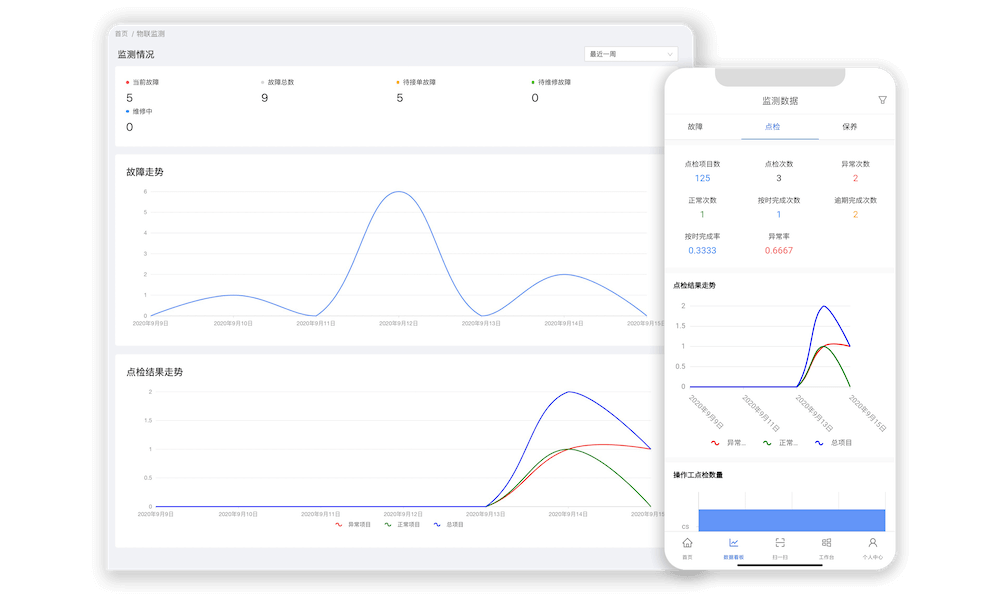Screen dimensions: 1000x600
Task: Click the chevron arrow in 最近一周 selector
Action: click(669, 54)
